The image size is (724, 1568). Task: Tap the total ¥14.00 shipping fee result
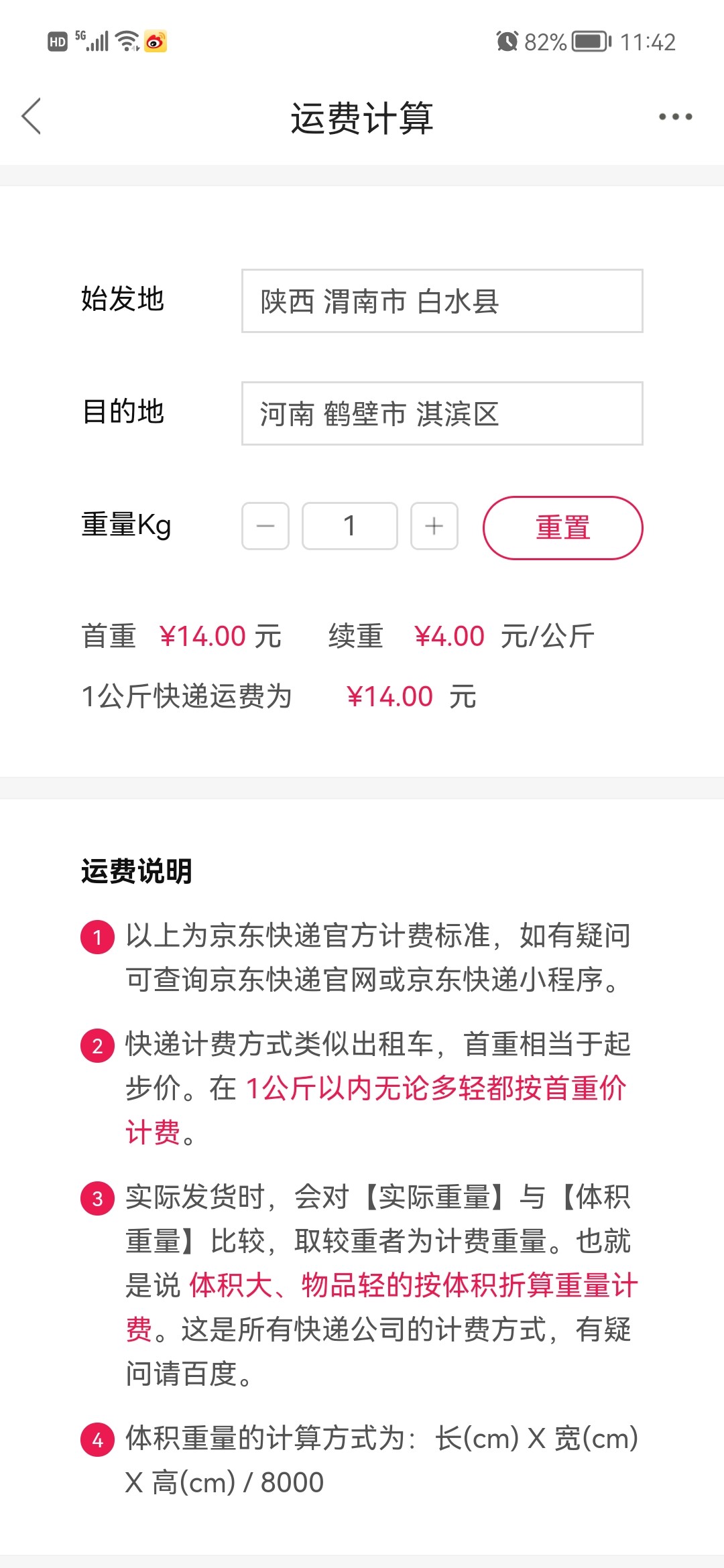[390, 697]
